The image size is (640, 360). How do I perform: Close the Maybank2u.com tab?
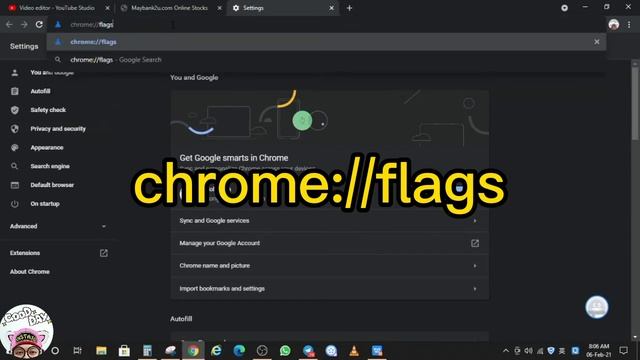pos(219,8)
